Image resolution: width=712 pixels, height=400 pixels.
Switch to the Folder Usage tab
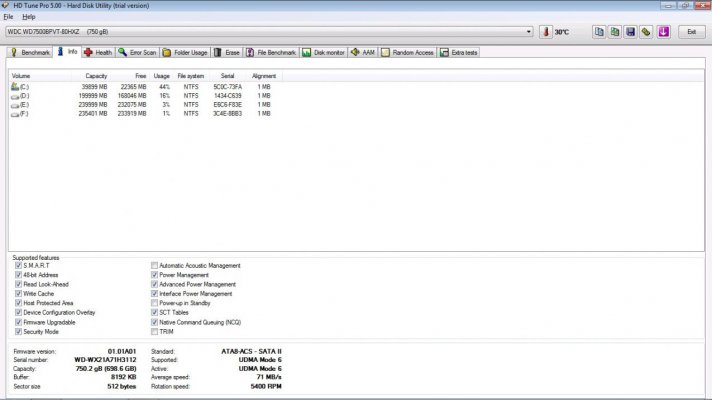pos(185,53)
